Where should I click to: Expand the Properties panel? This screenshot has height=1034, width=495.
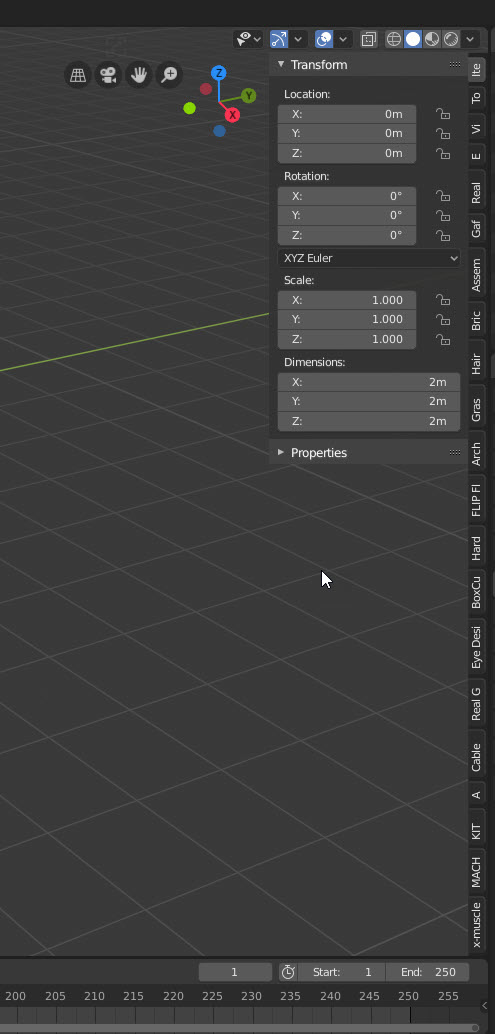click(x=281, y=452)
